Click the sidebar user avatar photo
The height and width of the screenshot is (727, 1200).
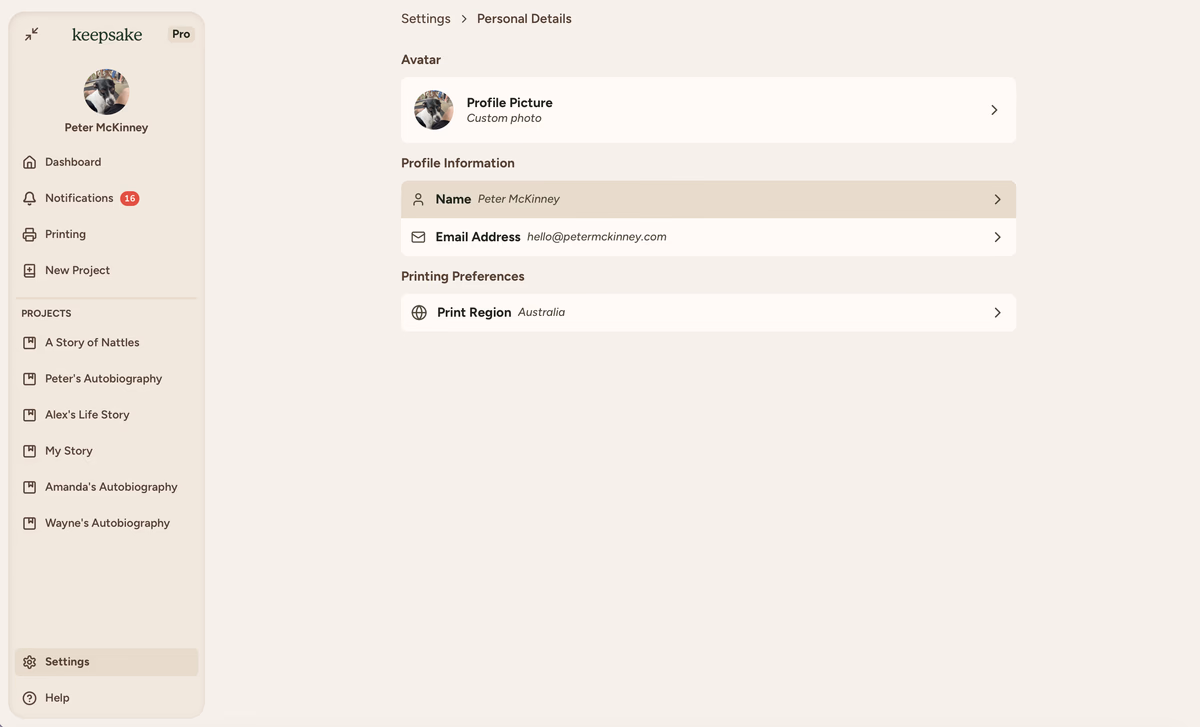tap(106, 92)
